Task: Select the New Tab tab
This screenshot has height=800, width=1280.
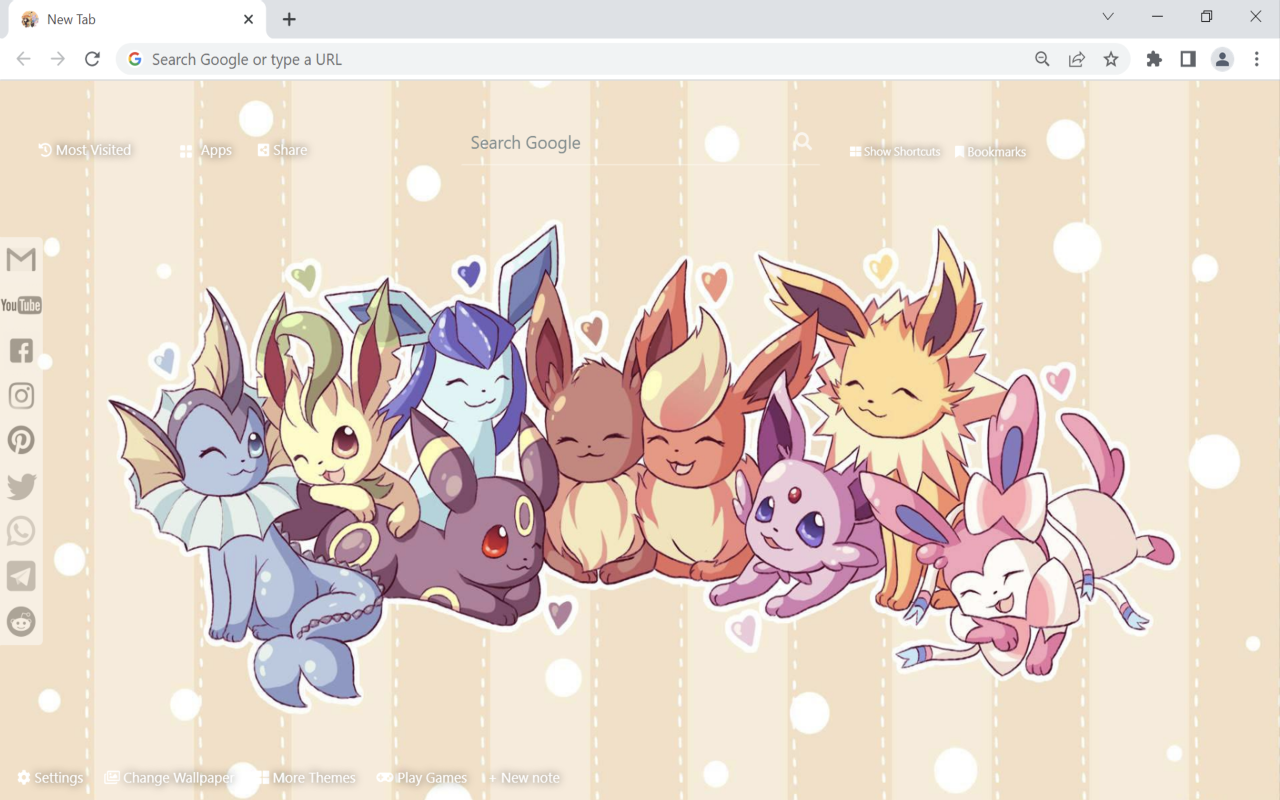Action: pos(137,20)
